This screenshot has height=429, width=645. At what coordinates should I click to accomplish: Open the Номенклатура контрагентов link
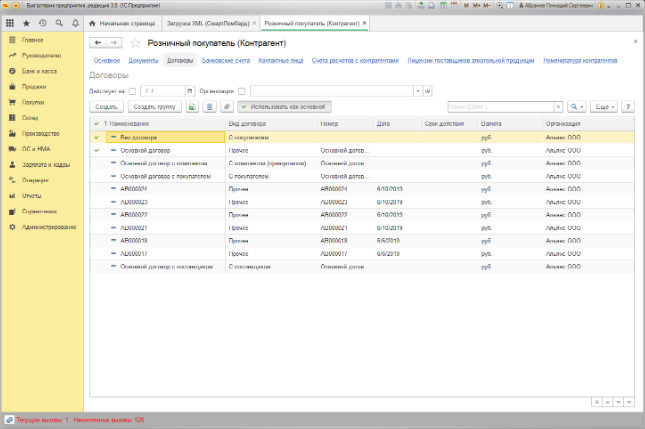[x=580, y=60]
